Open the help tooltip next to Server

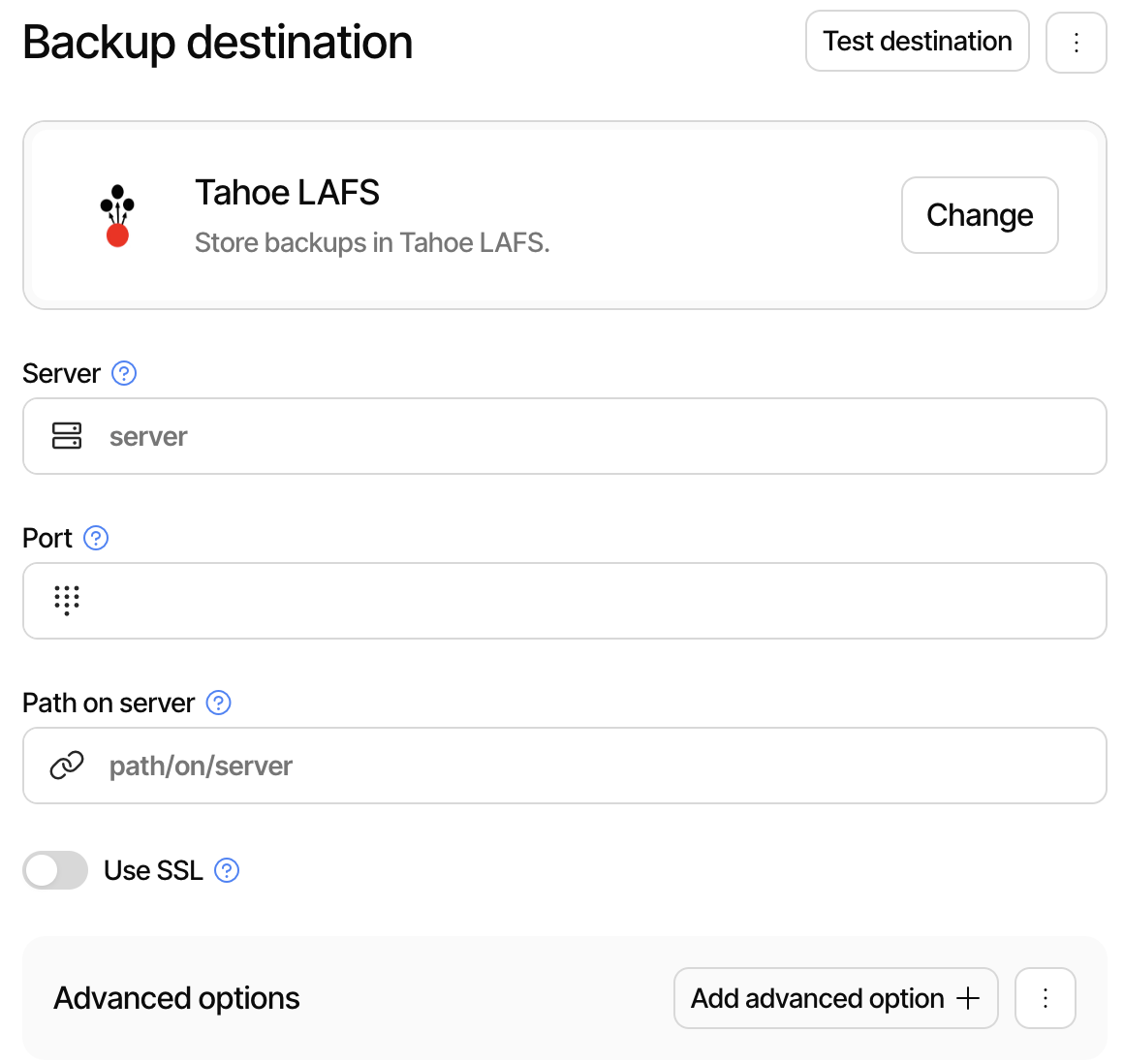coord(123,373)
